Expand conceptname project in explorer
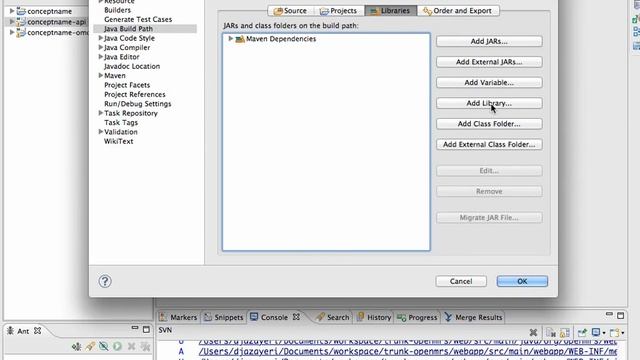Image resolution: width=640 pixels, height=360 pixels. 12,11
